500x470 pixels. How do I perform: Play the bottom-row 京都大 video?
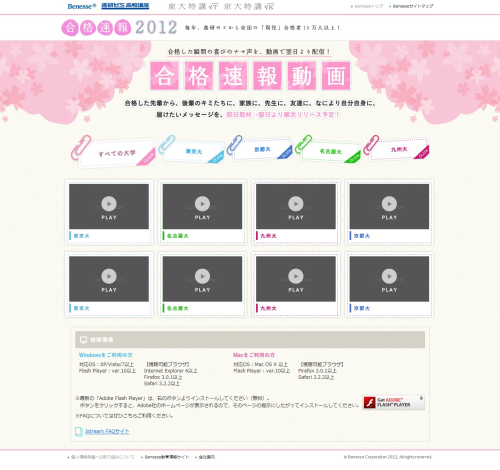coord(389,279)
